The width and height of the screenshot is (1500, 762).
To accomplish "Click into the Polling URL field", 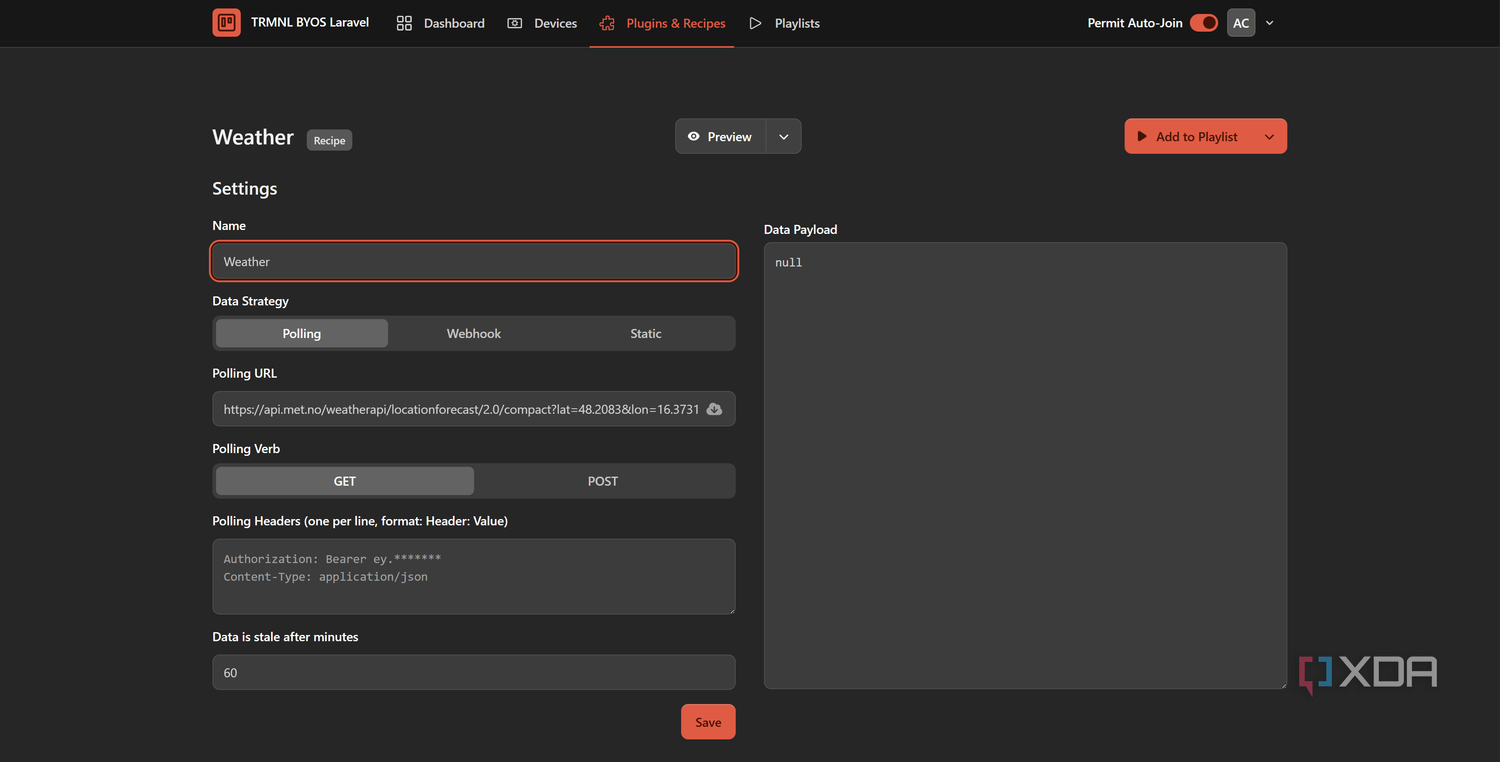I will point(474,409).
